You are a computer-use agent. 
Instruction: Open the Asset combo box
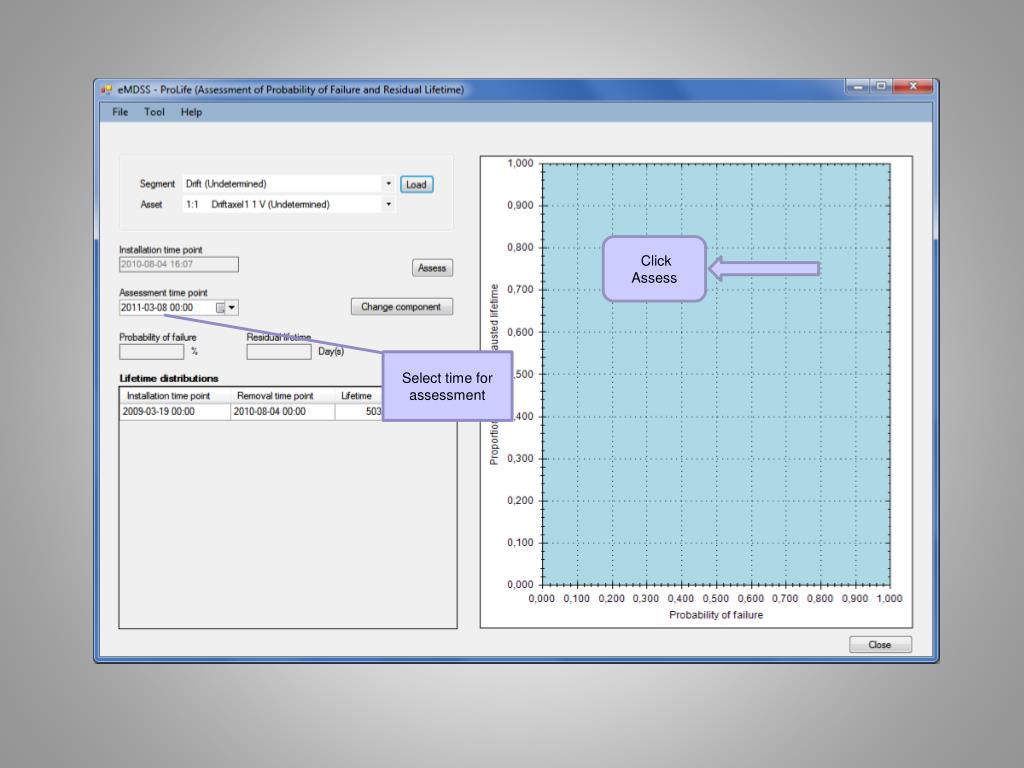click(x=388, y=204)
